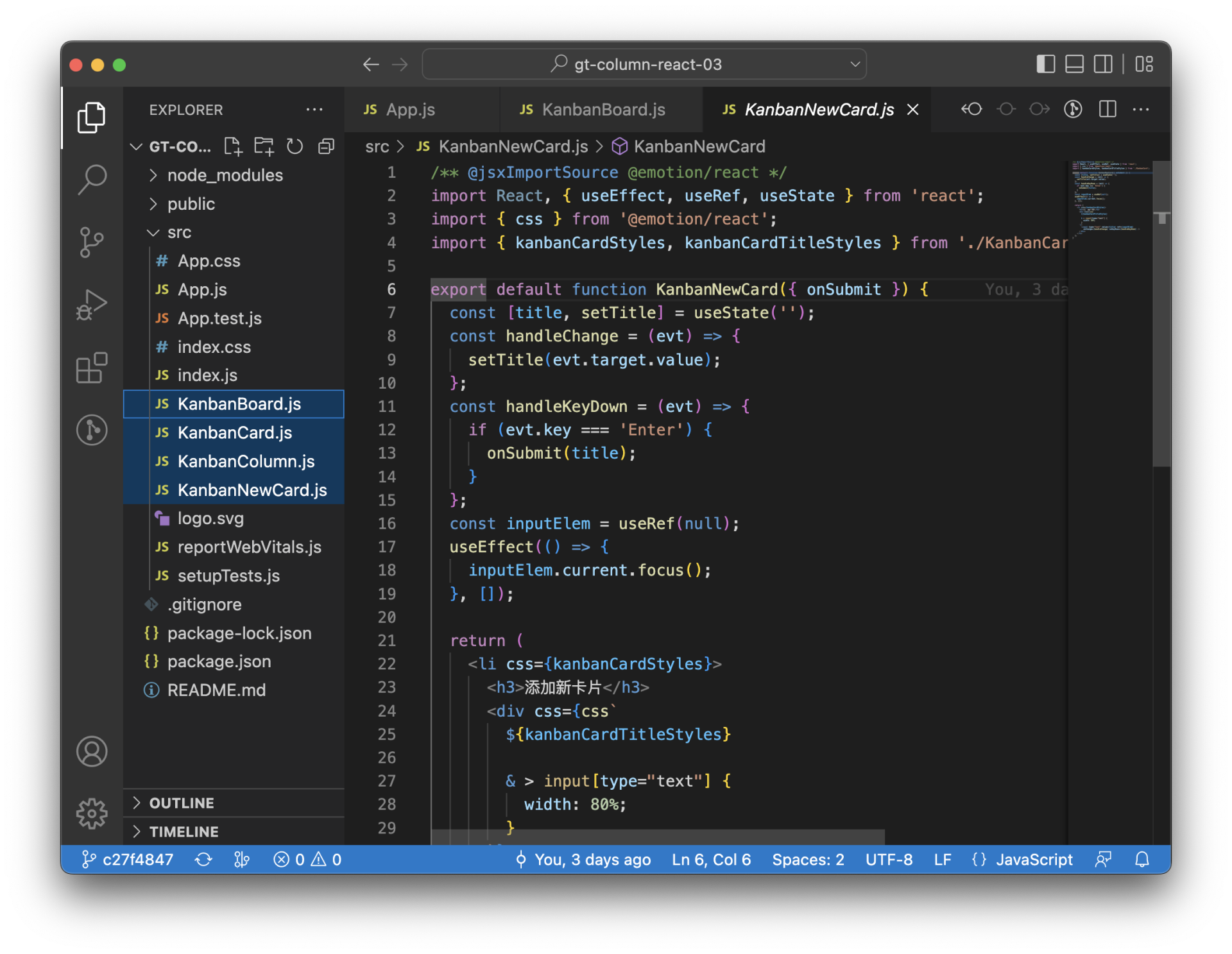Open the Accounts menu icon

(92, 751)
